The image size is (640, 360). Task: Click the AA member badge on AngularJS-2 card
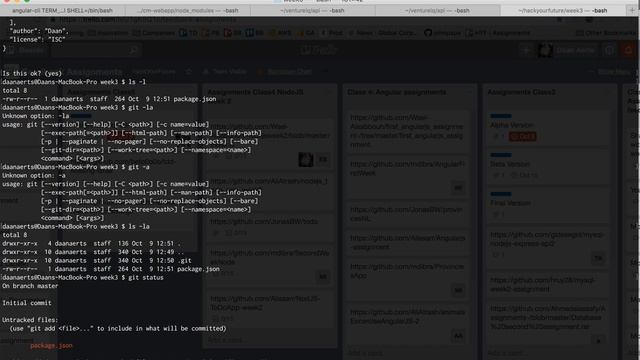[458, 336]
